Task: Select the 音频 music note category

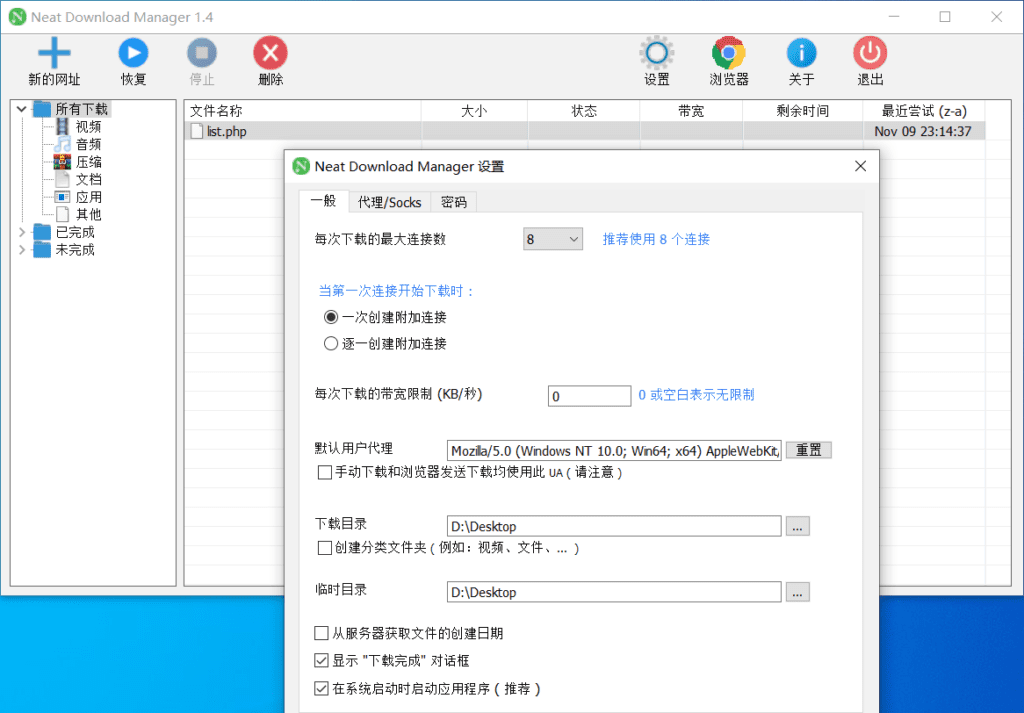Action: point(62,144)
